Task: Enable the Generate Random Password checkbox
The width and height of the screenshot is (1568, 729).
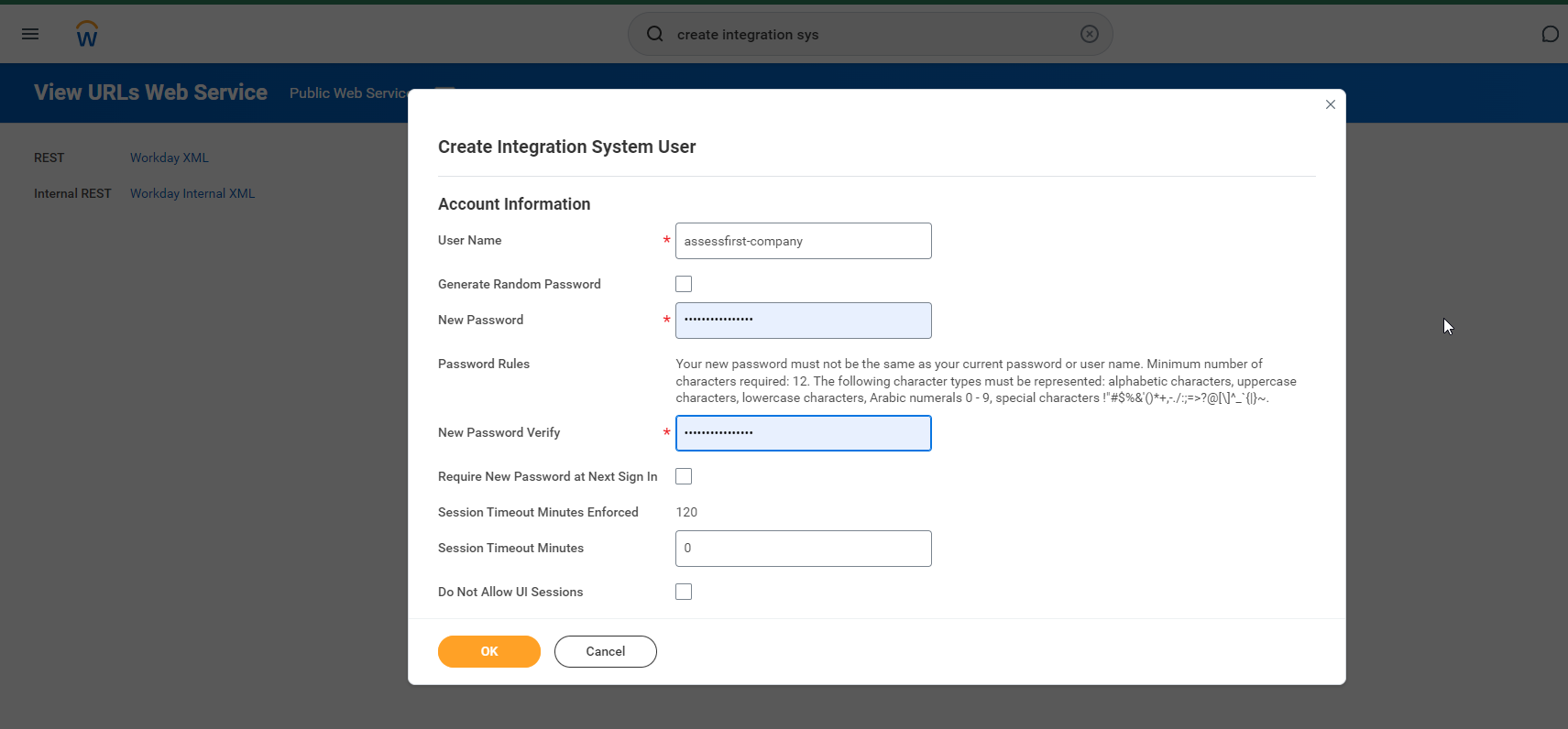Action: coord(684,284)
